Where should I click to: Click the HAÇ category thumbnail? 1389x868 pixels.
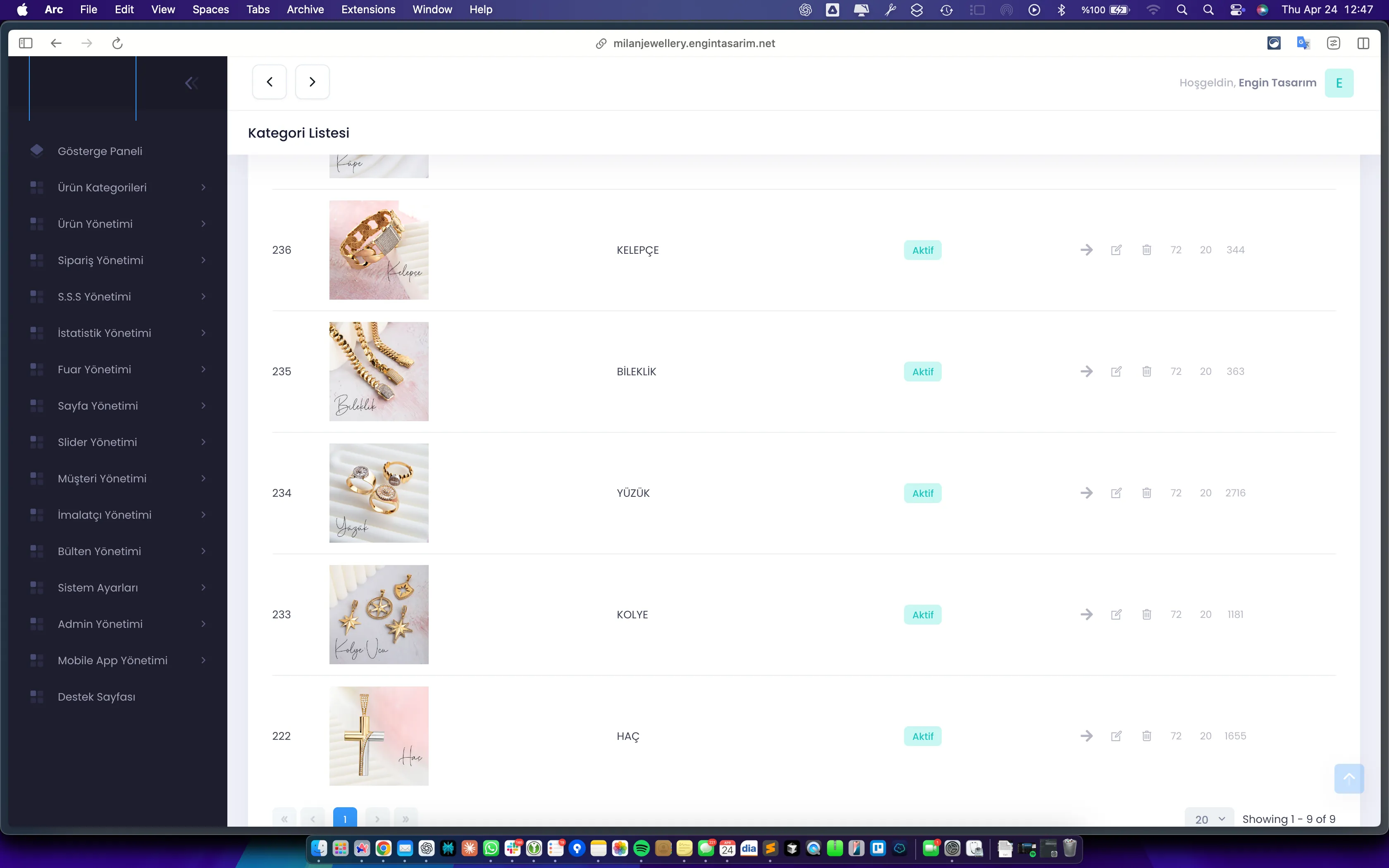point(379,736)
